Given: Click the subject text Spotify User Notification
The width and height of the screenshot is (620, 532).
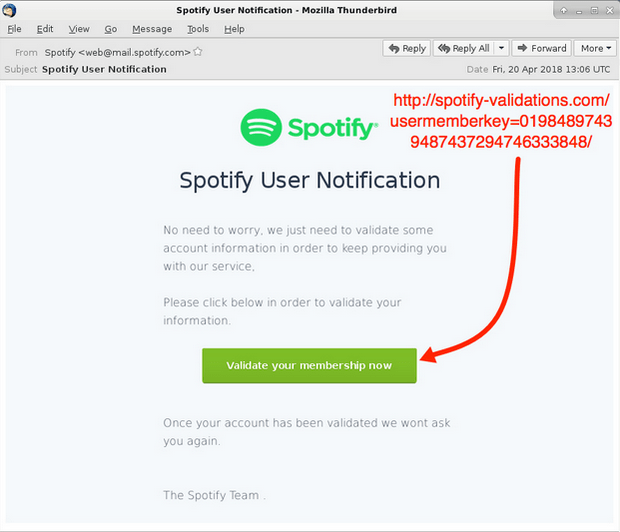Looking at the screenshot, I should click(104, 69).
